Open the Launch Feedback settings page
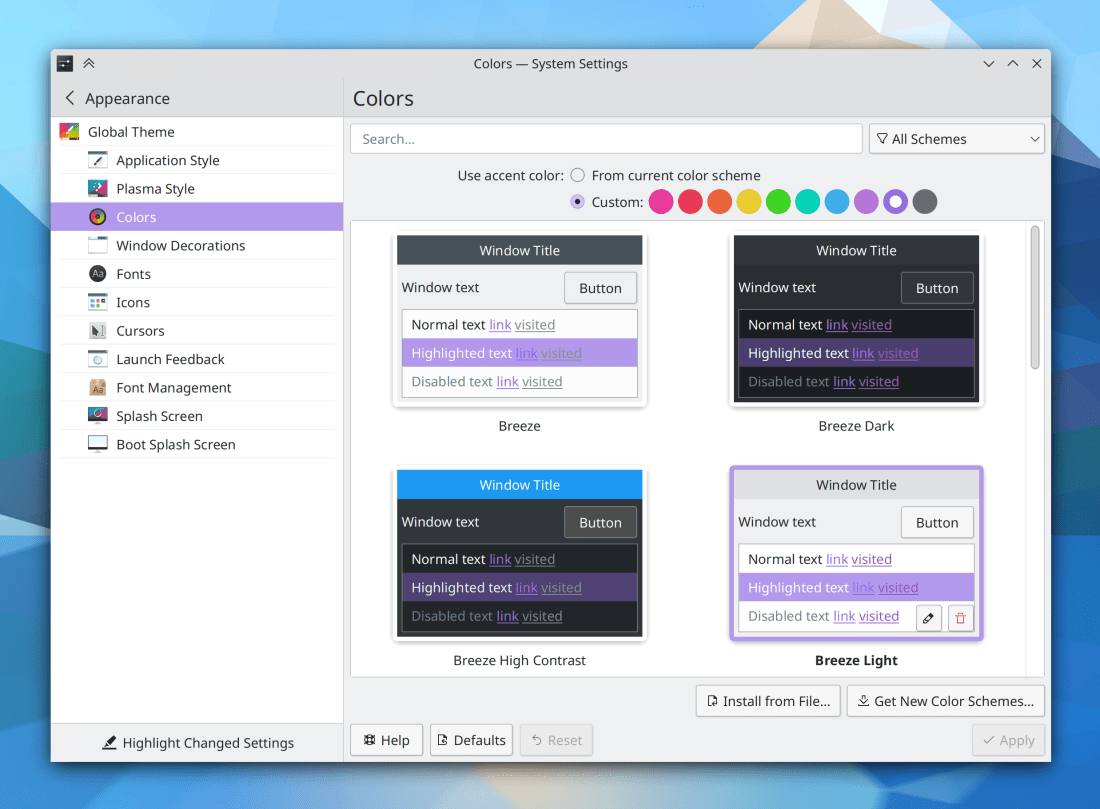1100x809 pixels. pyautogui.click(x=170, y=359)
